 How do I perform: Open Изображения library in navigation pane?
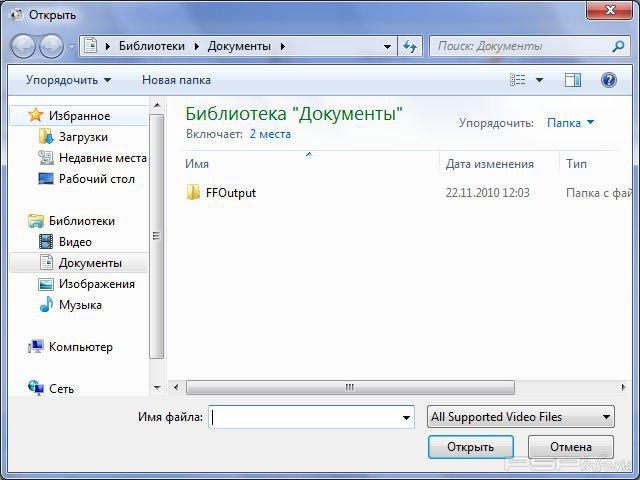pyautogui.click(x=97, y=284)
